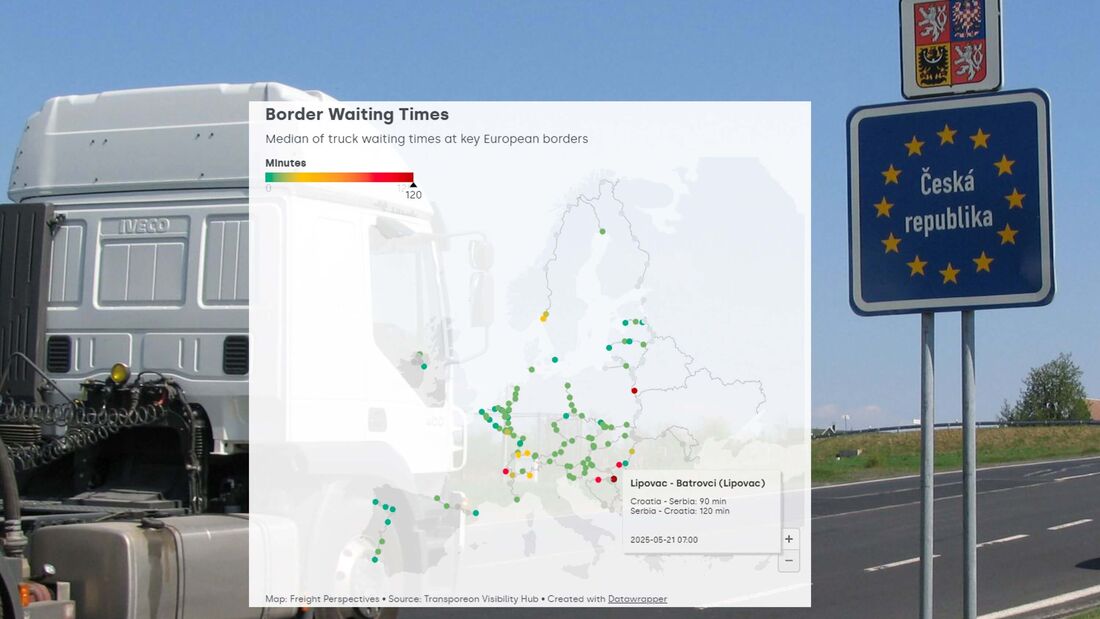The image size is (1100, 619).
Task: Select the red border marker near Lipovac
Action: (612, 478)
